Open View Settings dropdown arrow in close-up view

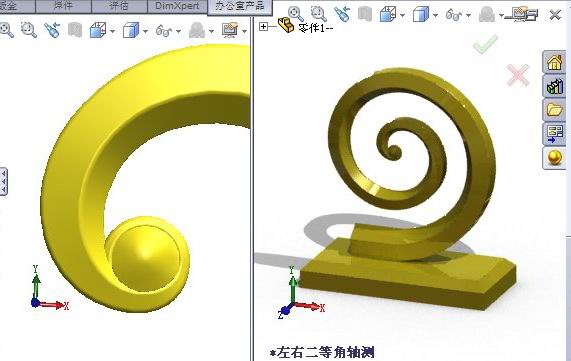(244, 31)
